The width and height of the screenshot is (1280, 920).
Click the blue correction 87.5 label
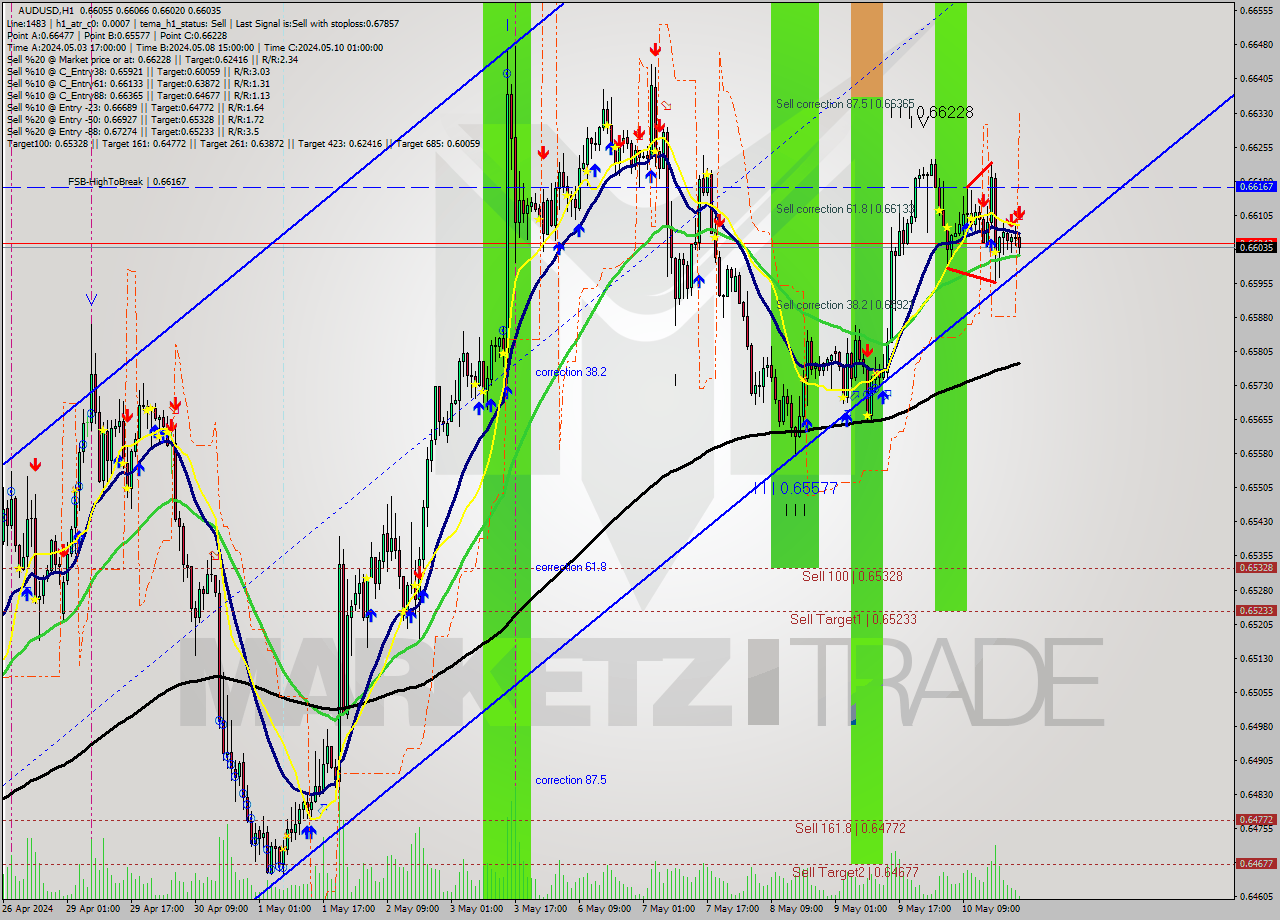pos(571,780)
